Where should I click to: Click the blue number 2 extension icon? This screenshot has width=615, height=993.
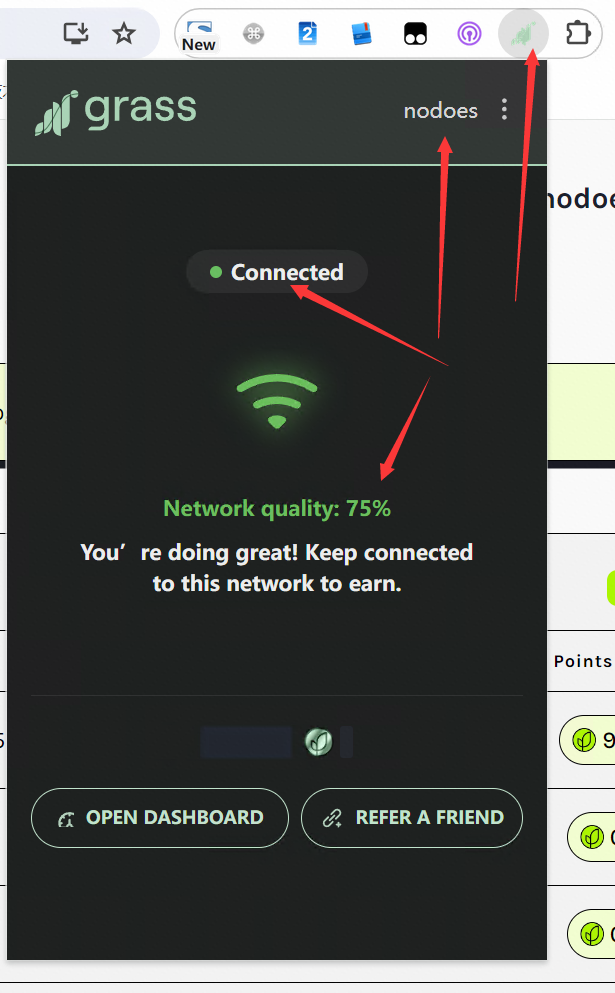(x=307, y=33)
